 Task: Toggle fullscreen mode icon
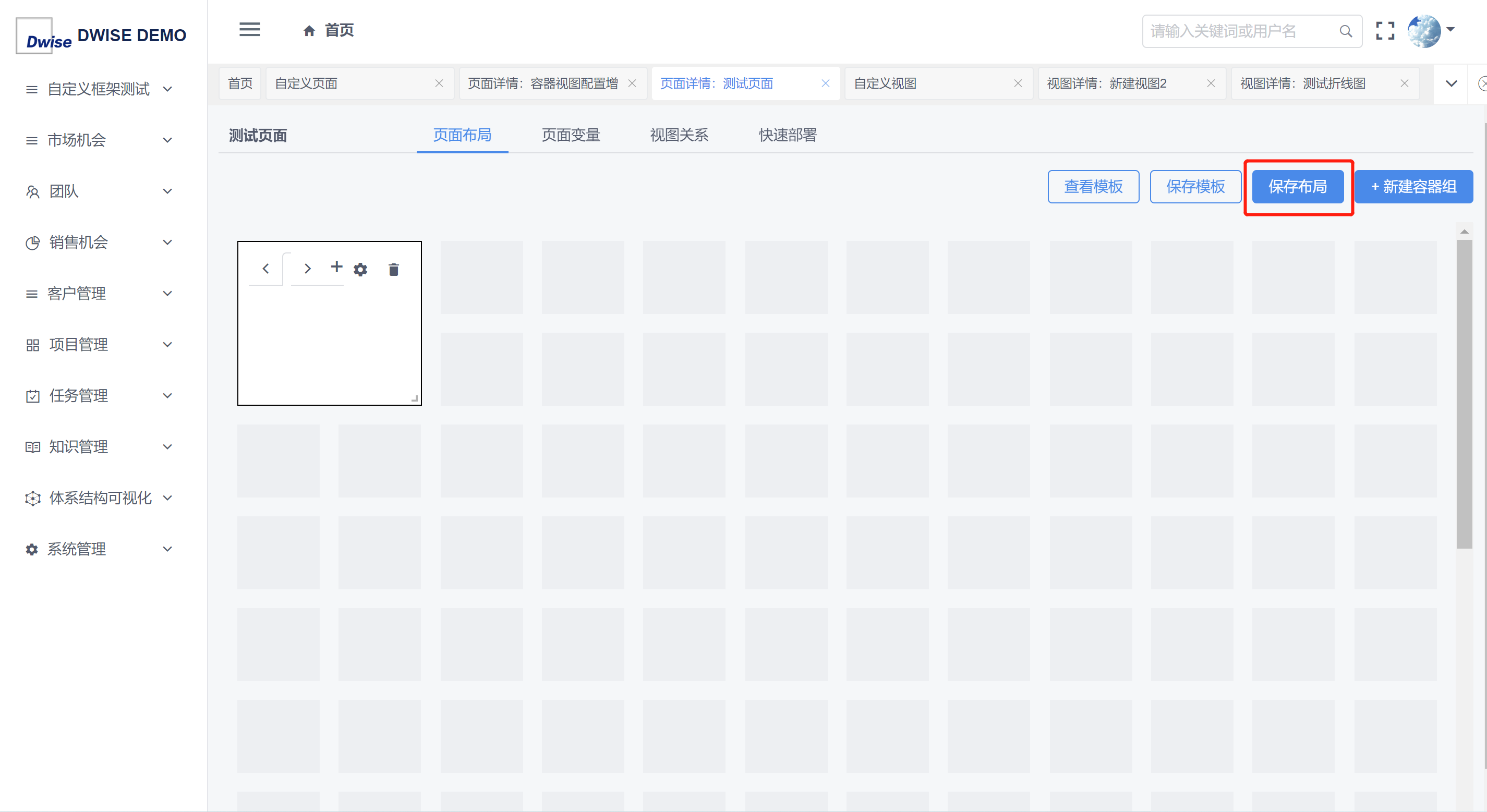click(x=1385, y=31)
